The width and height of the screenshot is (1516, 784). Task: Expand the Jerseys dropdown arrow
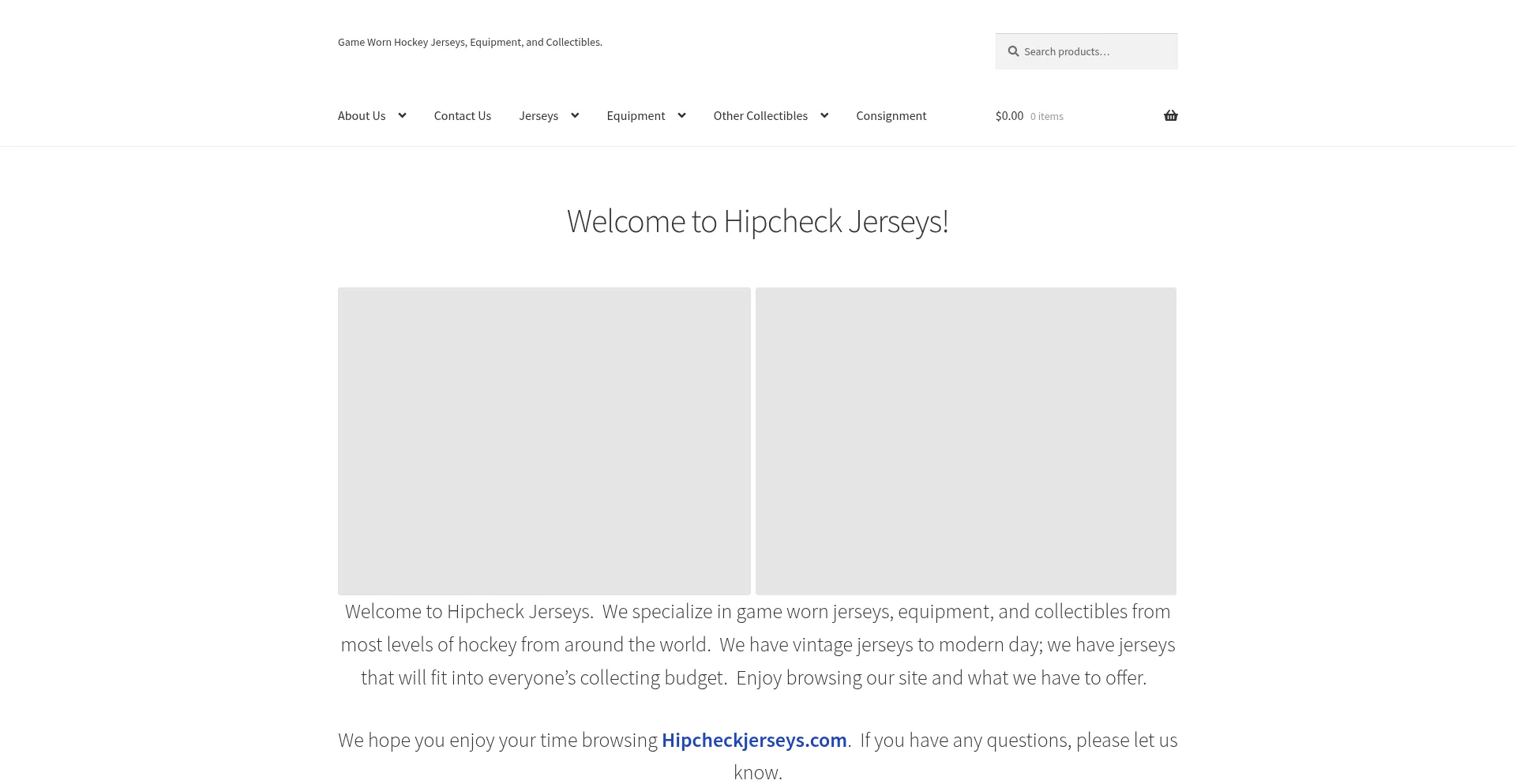575,115
